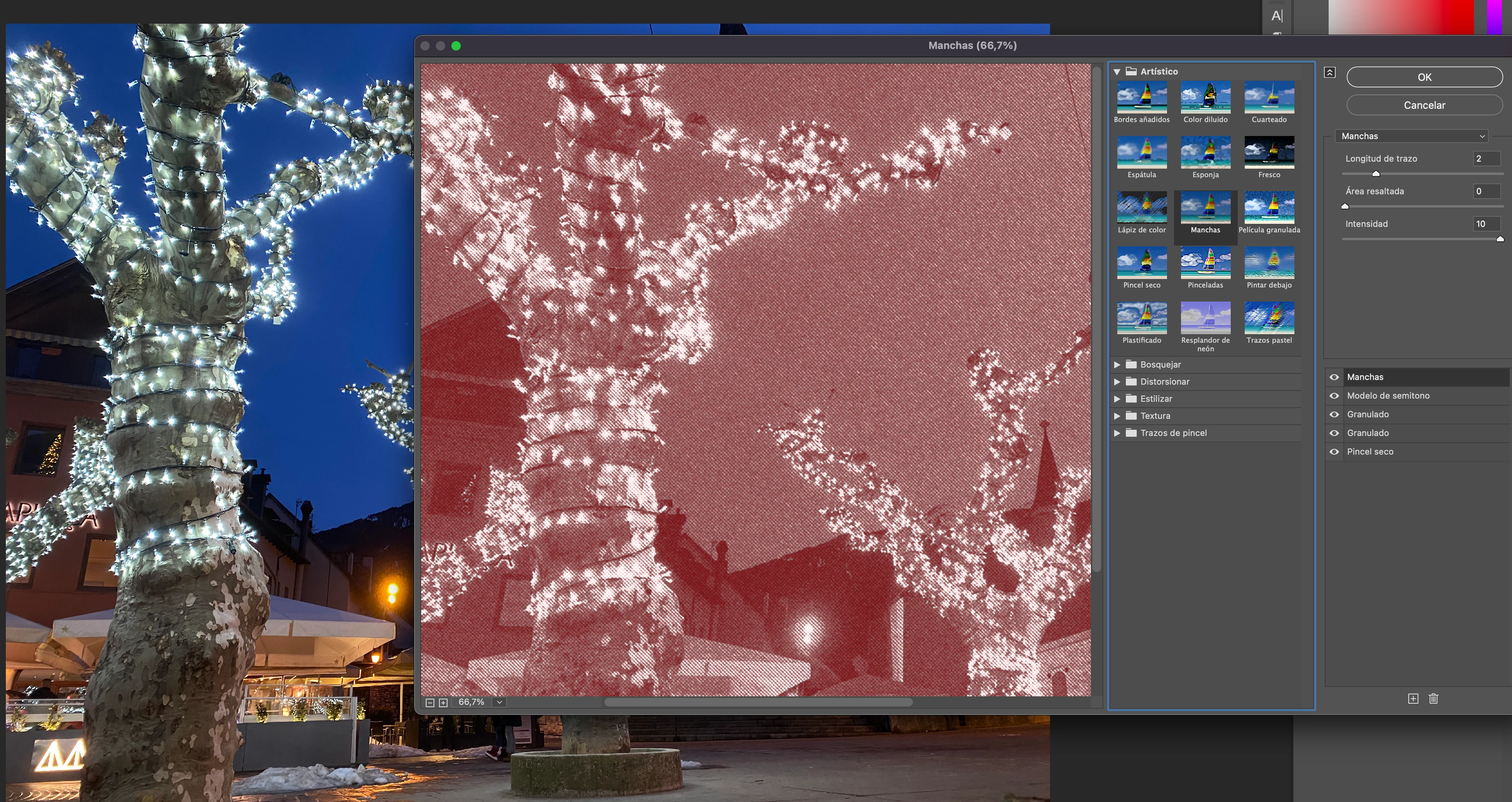The height and width of the screenshot is (802, 1512).
Task: Open the Manchas filter dropdown
Action: coord(1412,136)
